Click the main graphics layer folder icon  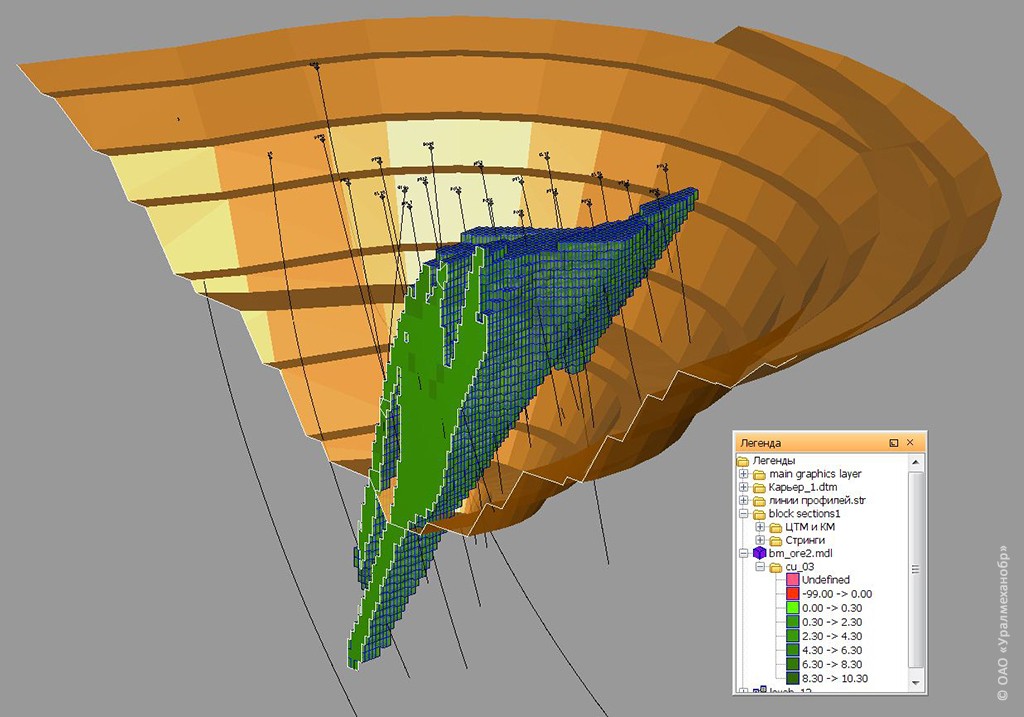coord(759,474)
